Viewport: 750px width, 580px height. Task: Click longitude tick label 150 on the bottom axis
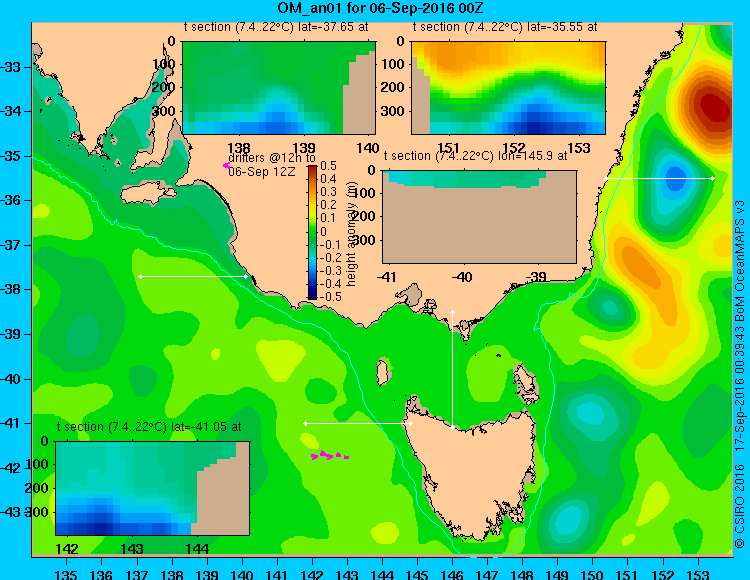coord(592,574)
